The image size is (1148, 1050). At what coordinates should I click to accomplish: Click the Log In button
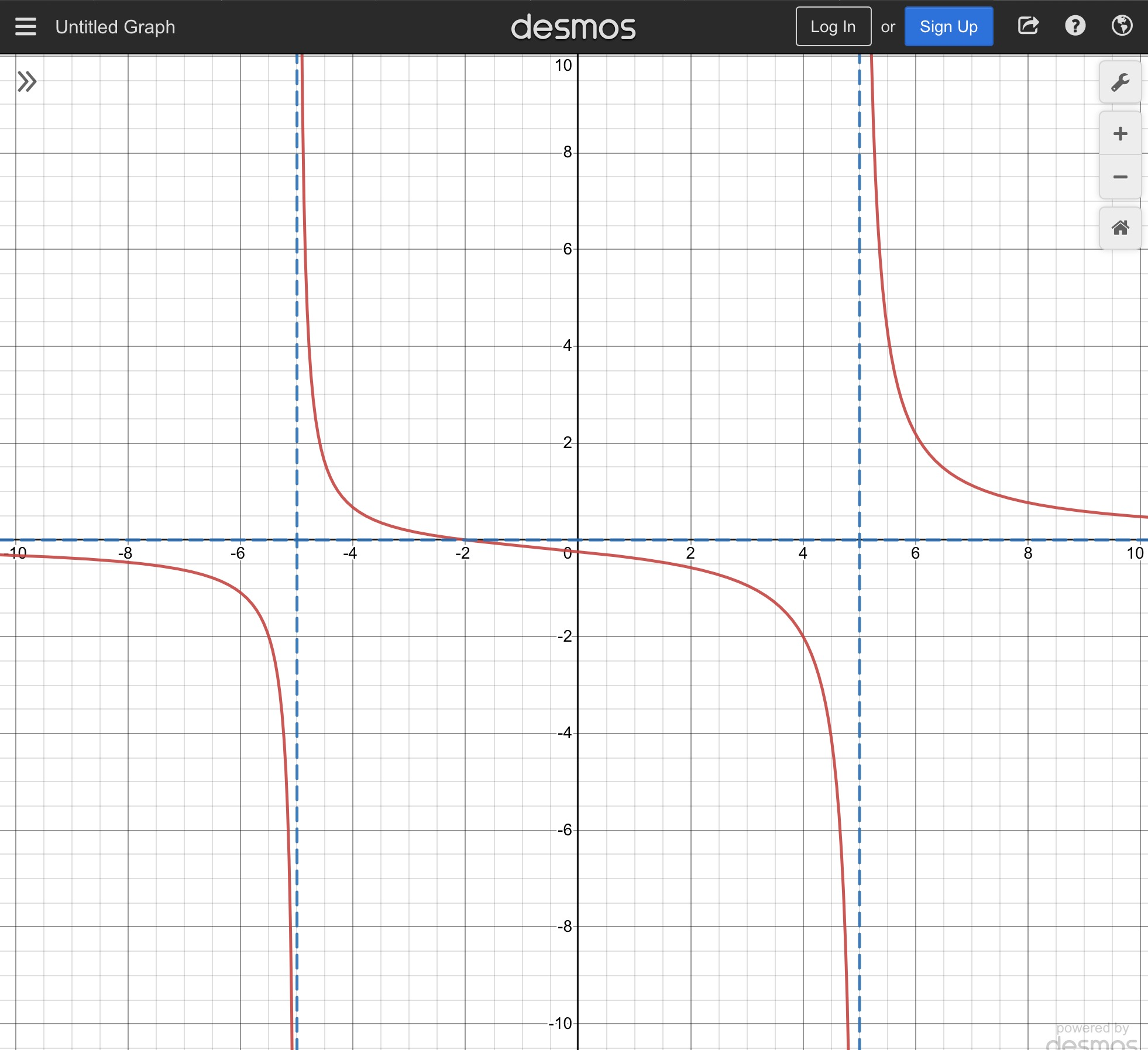(833, 26)
